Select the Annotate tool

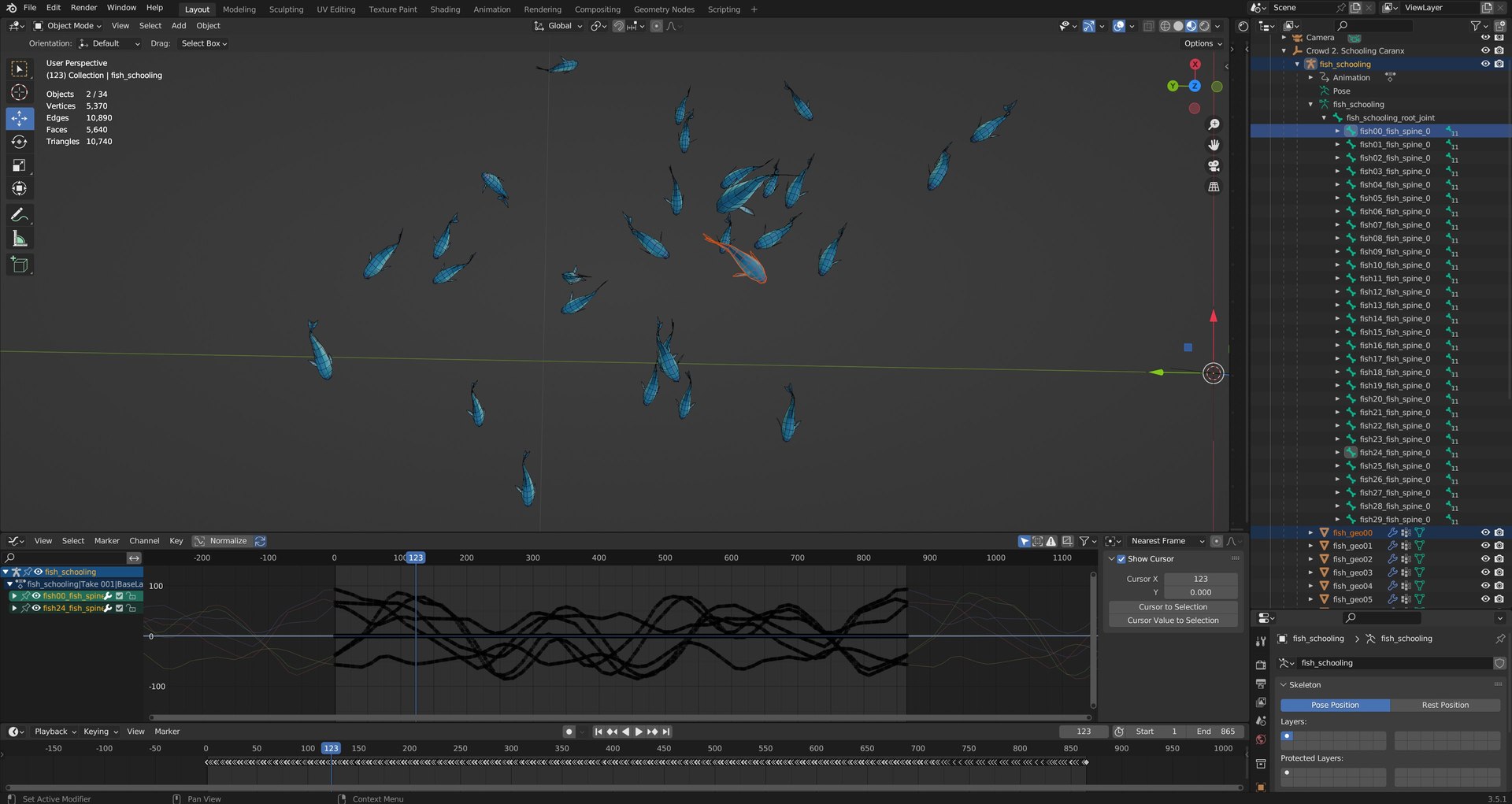20,215
